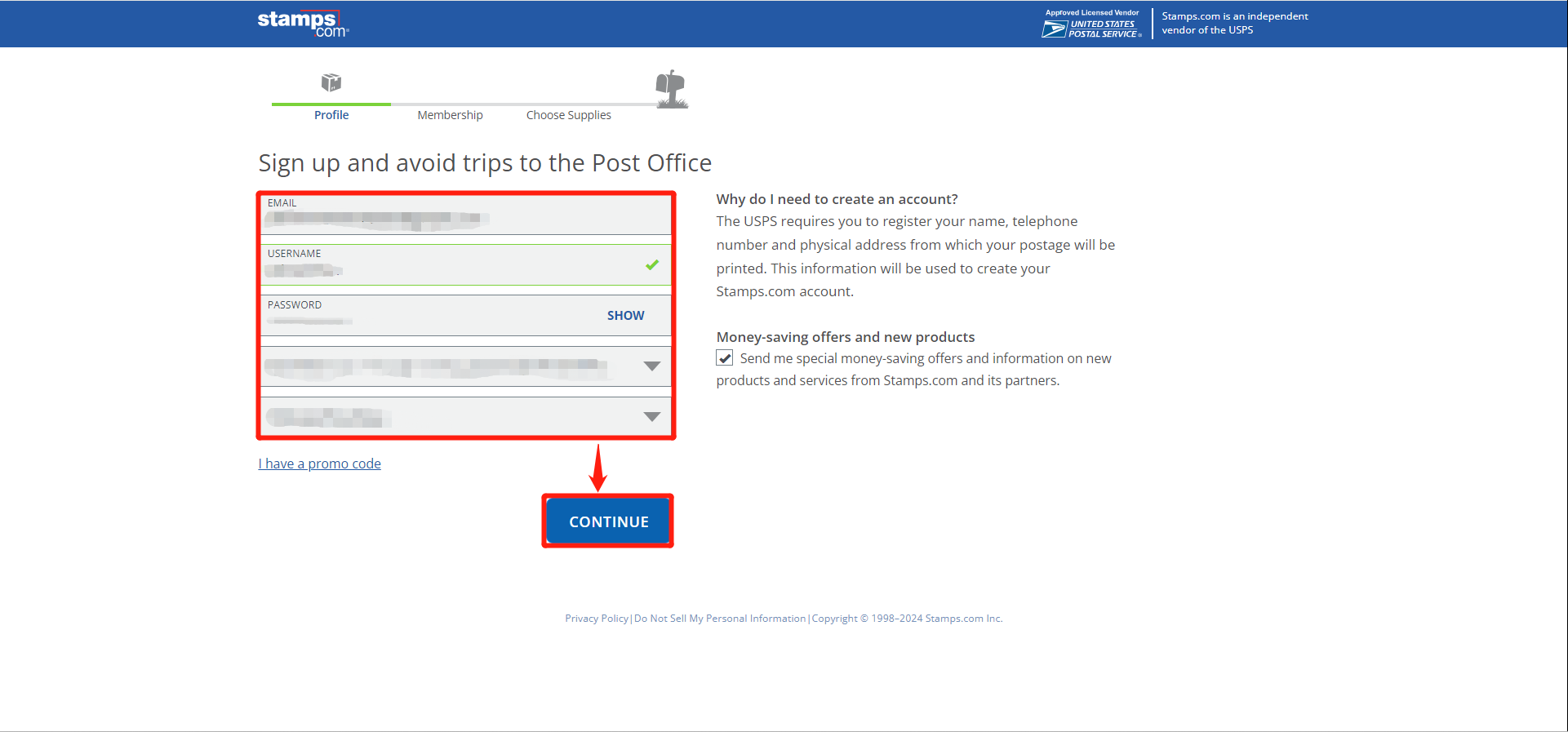Open the second dropdown arrow below Password
1568x732 pixels.
point(651,417)
